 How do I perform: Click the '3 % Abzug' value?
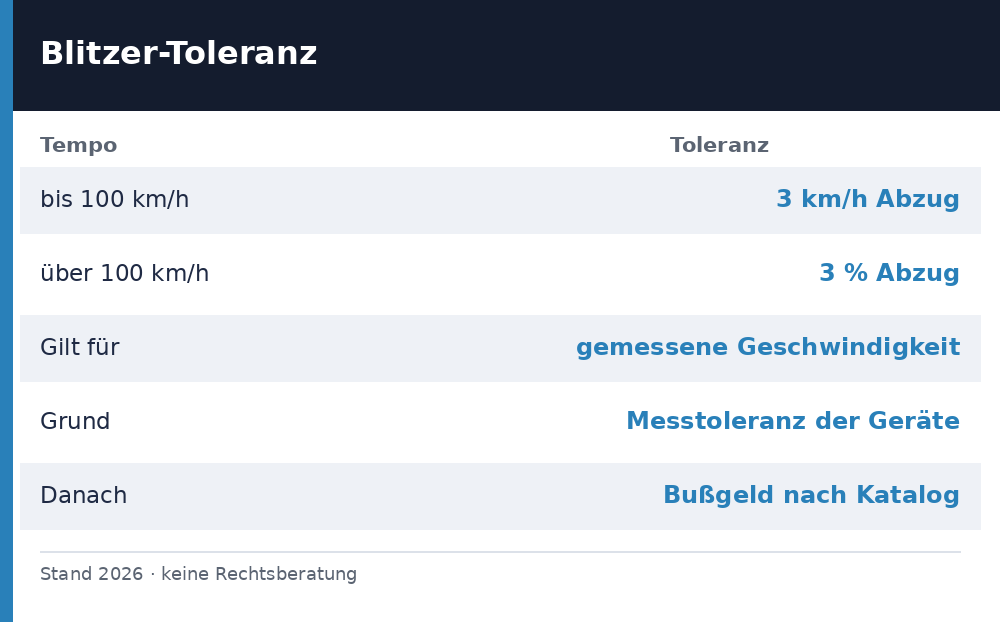889,274
